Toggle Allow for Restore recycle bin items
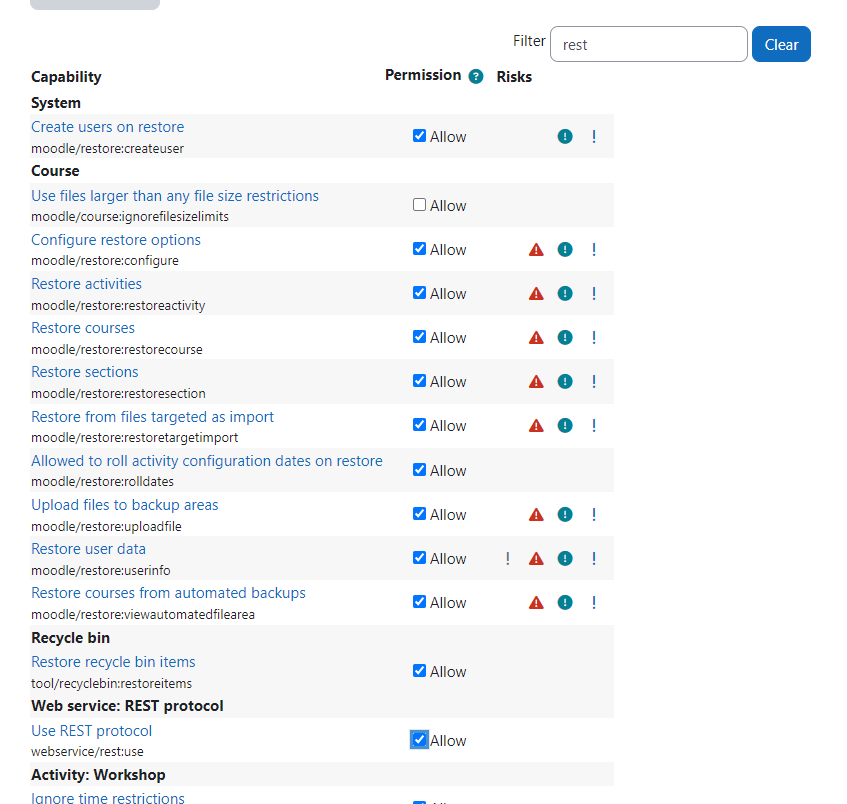The height and width of the screenshot is (804, 847). tap(419, 671)
